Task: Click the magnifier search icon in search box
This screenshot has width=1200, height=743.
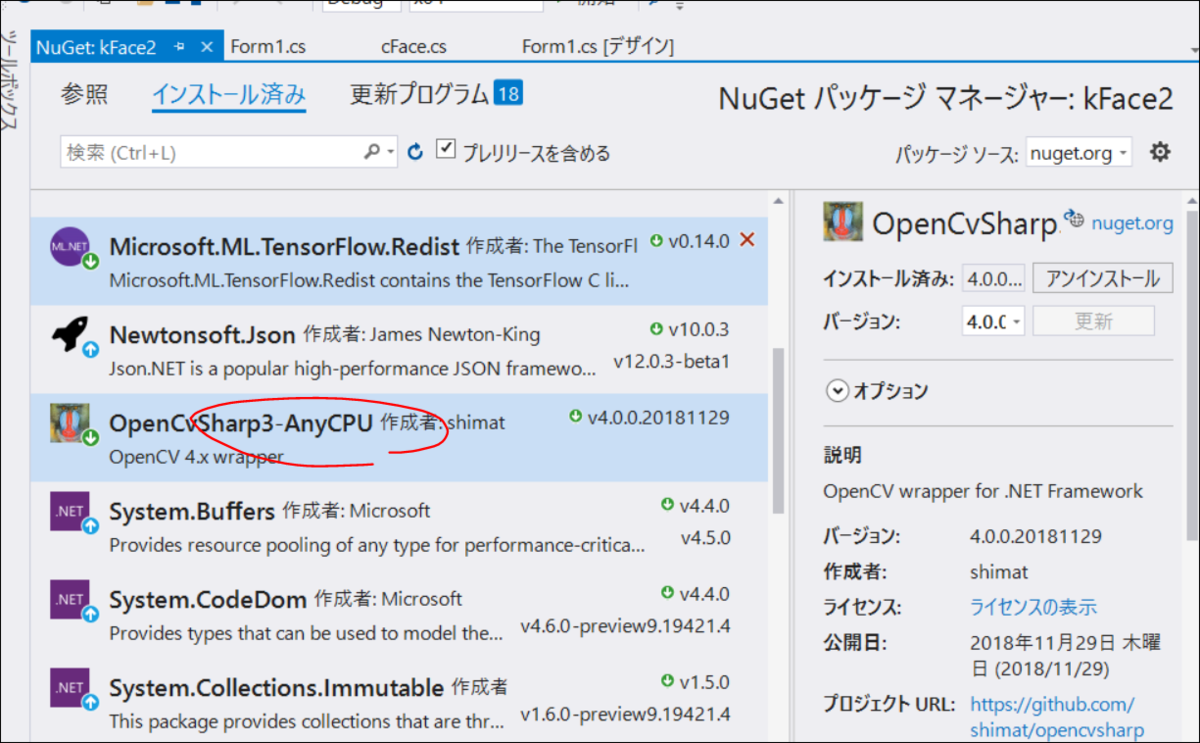Action: pyautogui.click(x=371, y=152)
